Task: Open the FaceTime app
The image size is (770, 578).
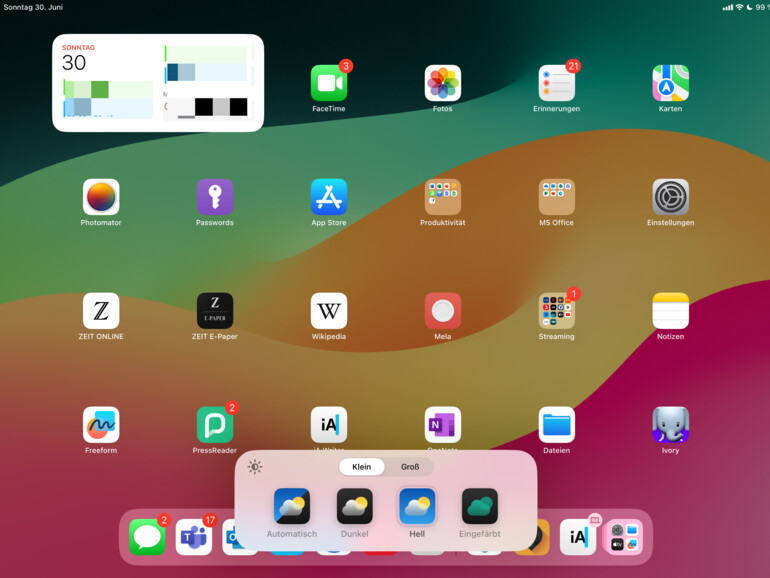Action: click(x=329, y=83)
